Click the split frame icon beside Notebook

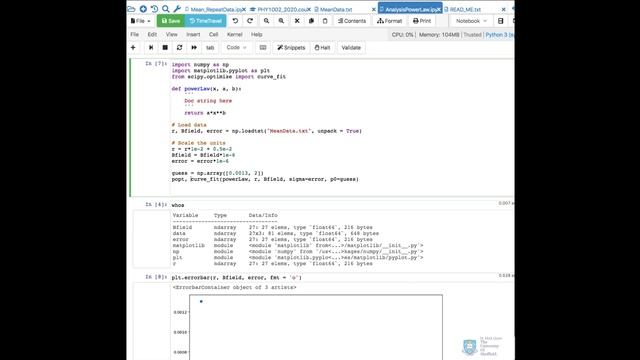pos(500,21)
